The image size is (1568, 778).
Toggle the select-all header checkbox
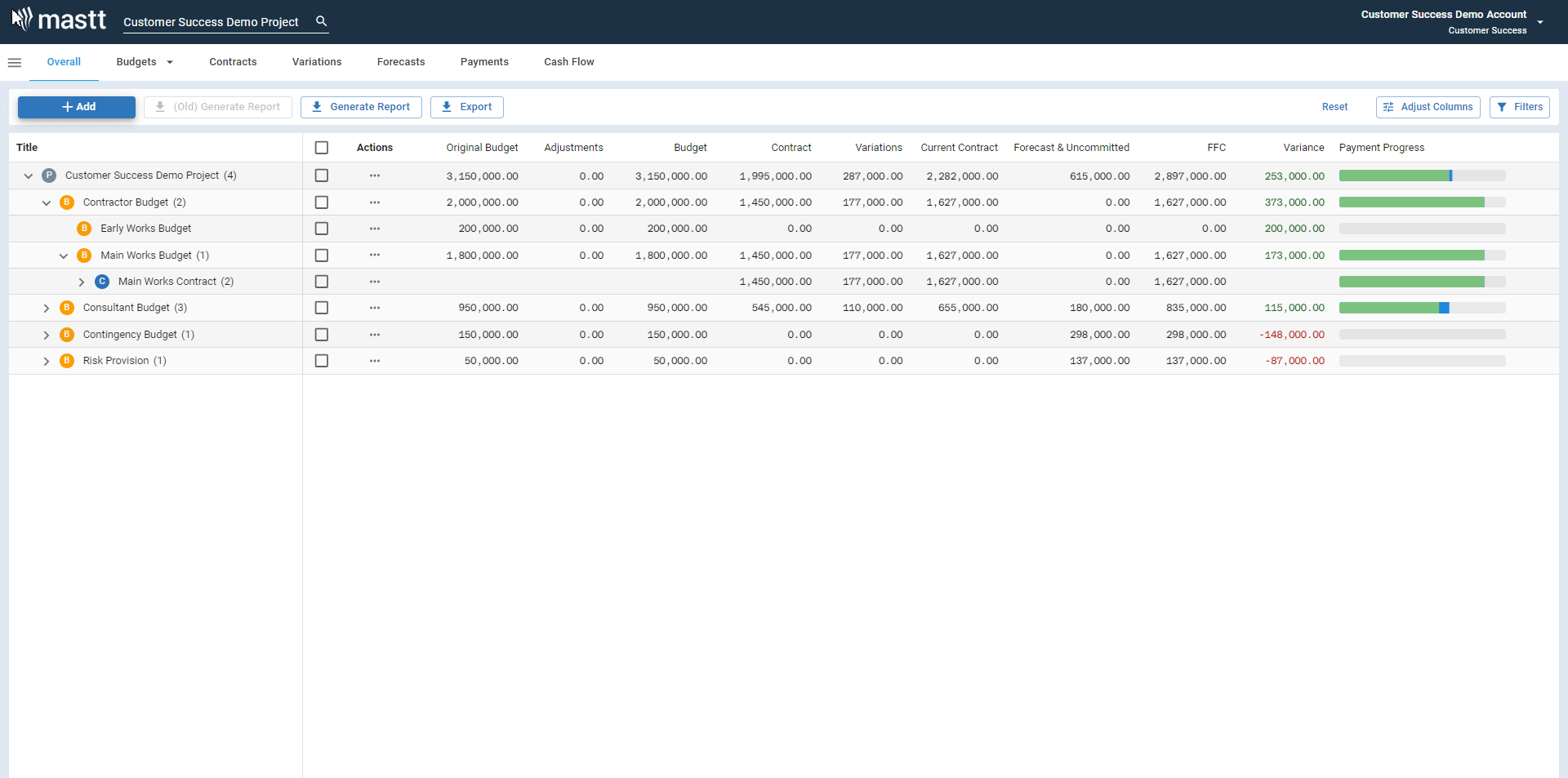[x=322, y=148]
